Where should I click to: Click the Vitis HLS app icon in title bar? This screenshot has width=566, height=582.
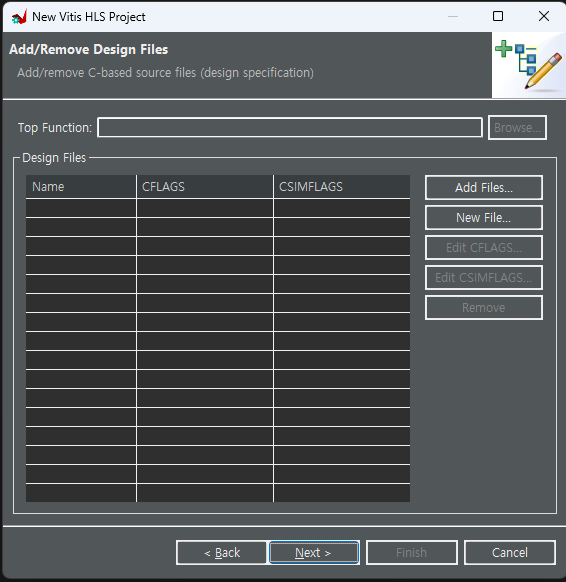(19, 17)
